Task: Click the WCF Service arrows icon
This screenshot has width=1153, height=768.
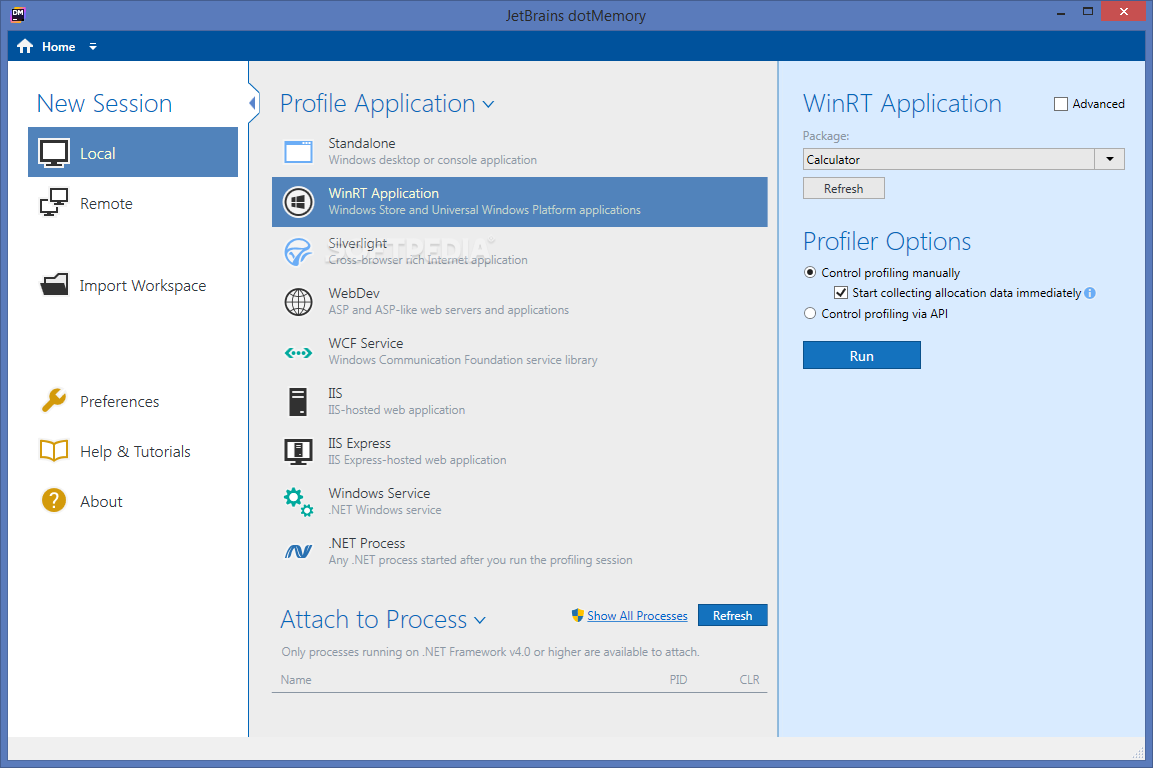Action: [x=299, y=353]
